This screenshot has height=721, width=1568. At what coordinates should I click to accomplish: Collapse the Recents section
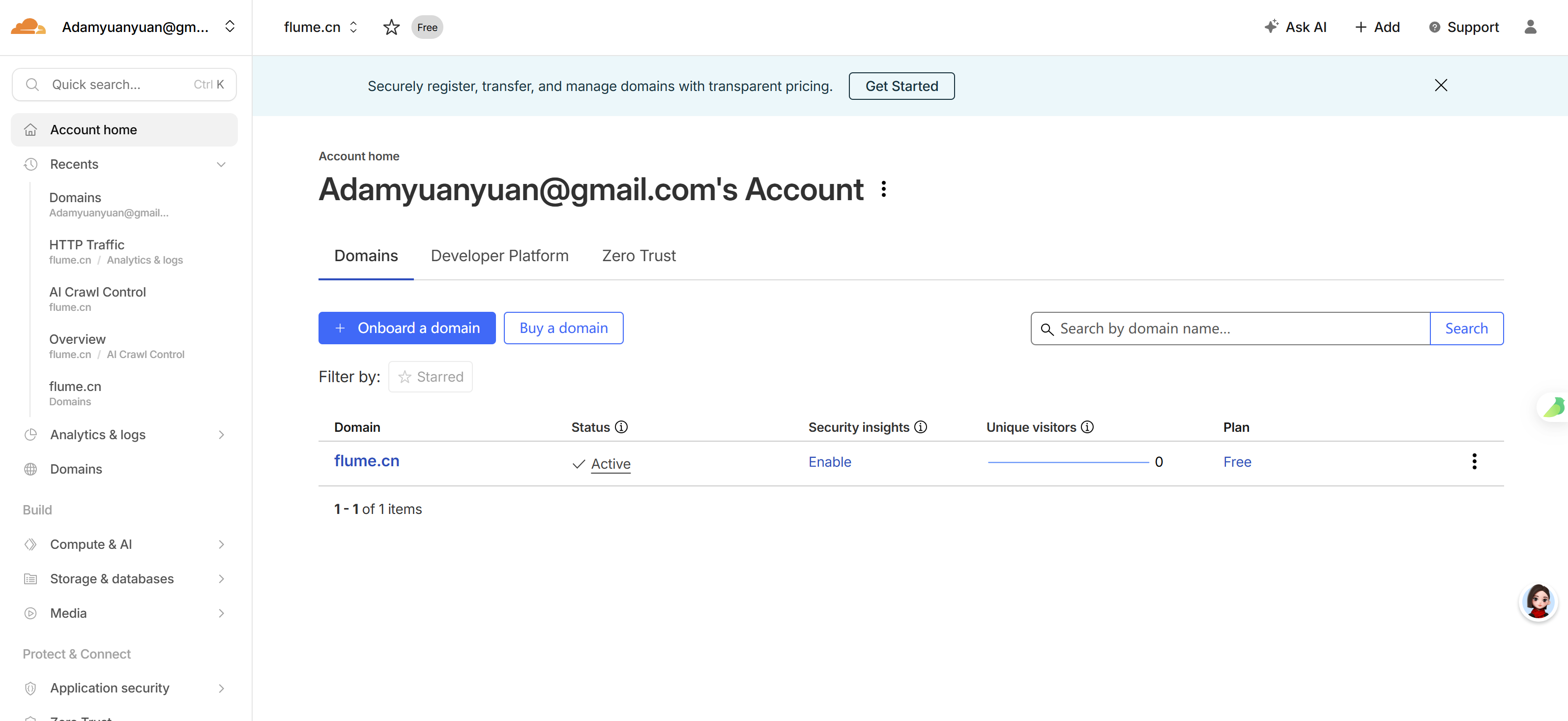tap(221, 164)
